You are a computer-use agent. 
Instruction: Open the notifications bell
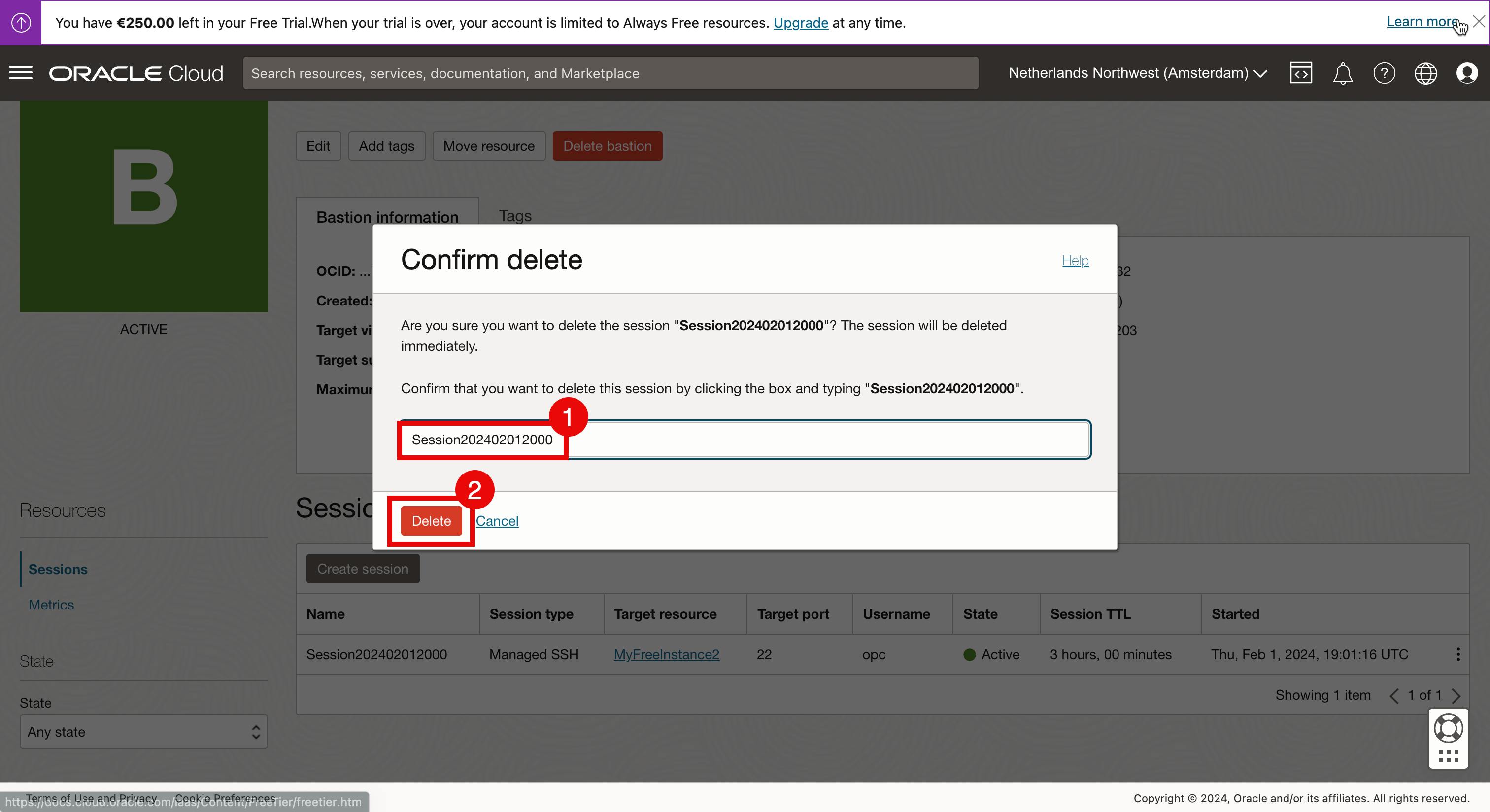point(1343,73)
